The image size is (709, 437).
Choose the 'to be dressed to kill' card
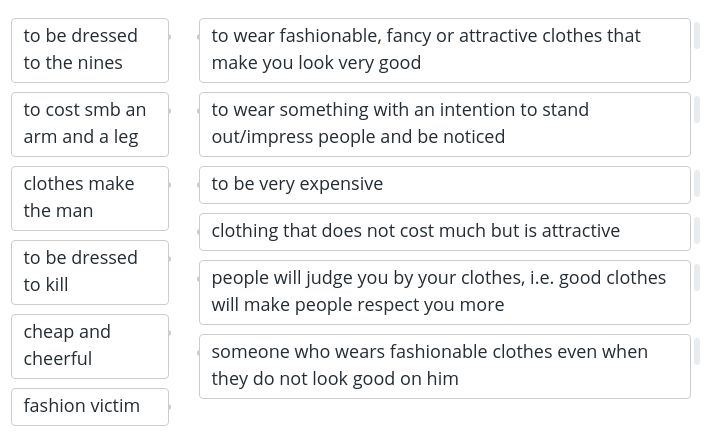[x=90, y=272]
